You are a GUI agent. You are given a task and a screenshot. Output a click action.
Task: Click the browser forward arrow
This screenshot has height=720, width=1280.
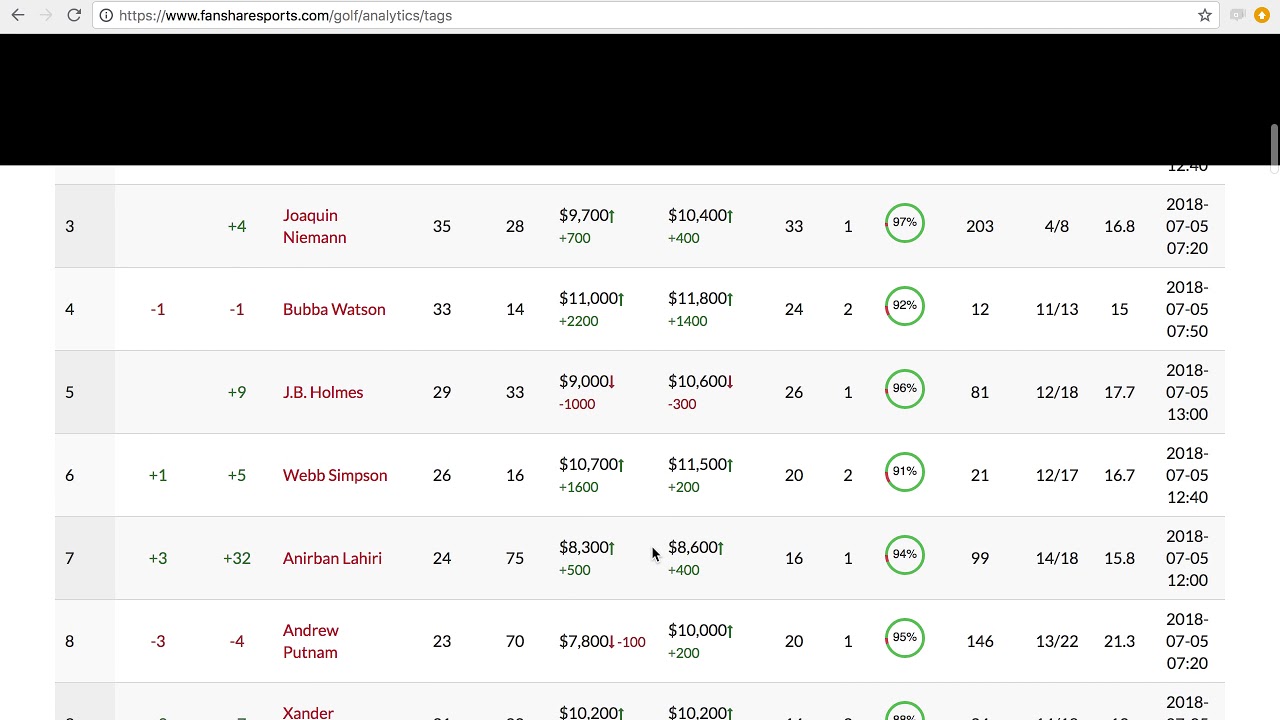coord(46,15)
